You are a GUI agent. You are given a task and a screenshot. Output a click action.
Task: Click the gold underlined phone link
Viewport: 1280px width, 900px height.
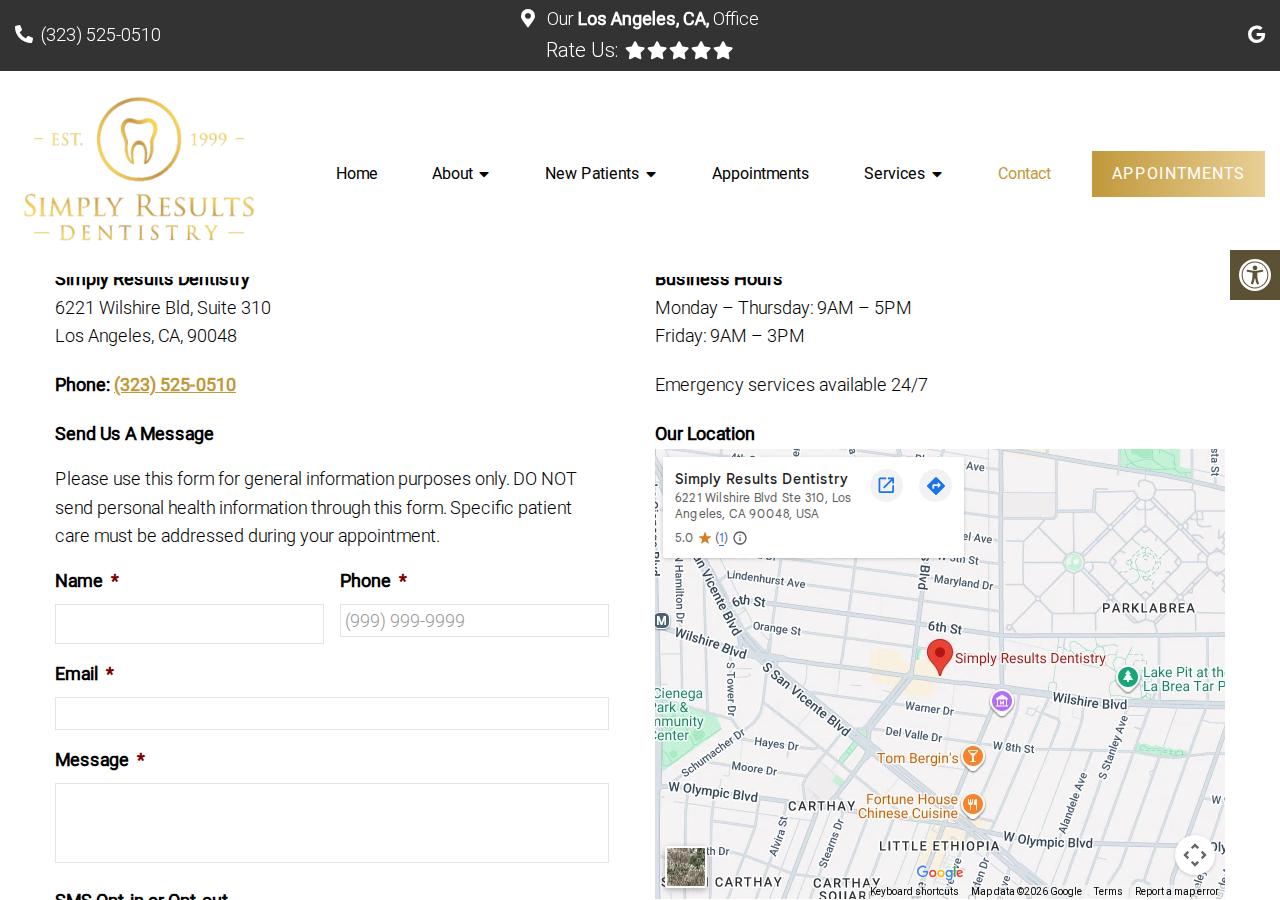coord(175,385)
